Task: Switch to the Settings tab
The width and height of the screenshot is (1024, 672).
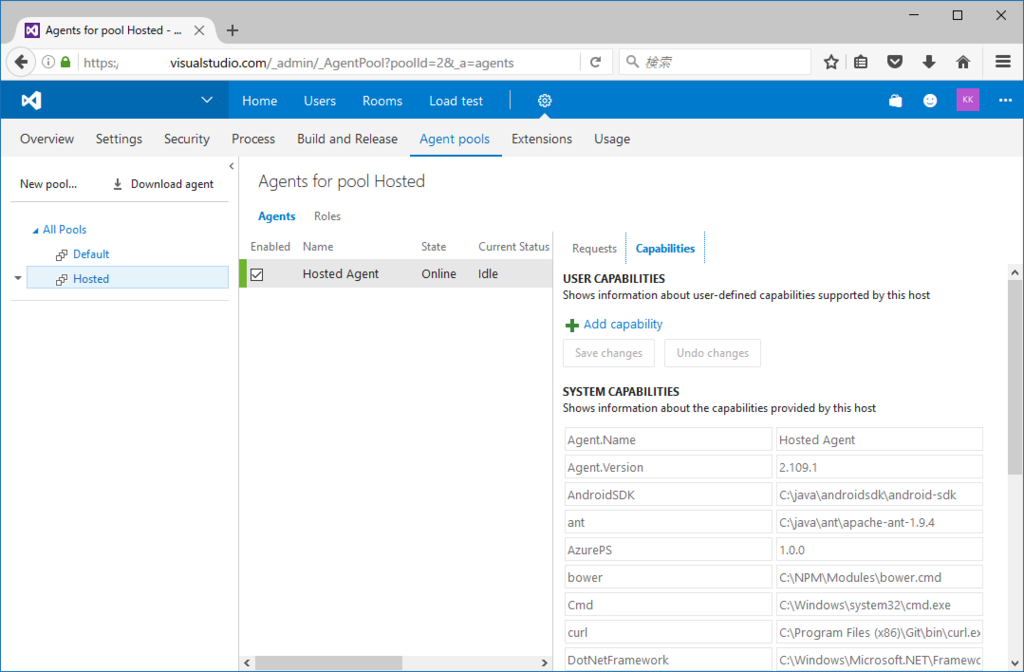Action: 119,138
